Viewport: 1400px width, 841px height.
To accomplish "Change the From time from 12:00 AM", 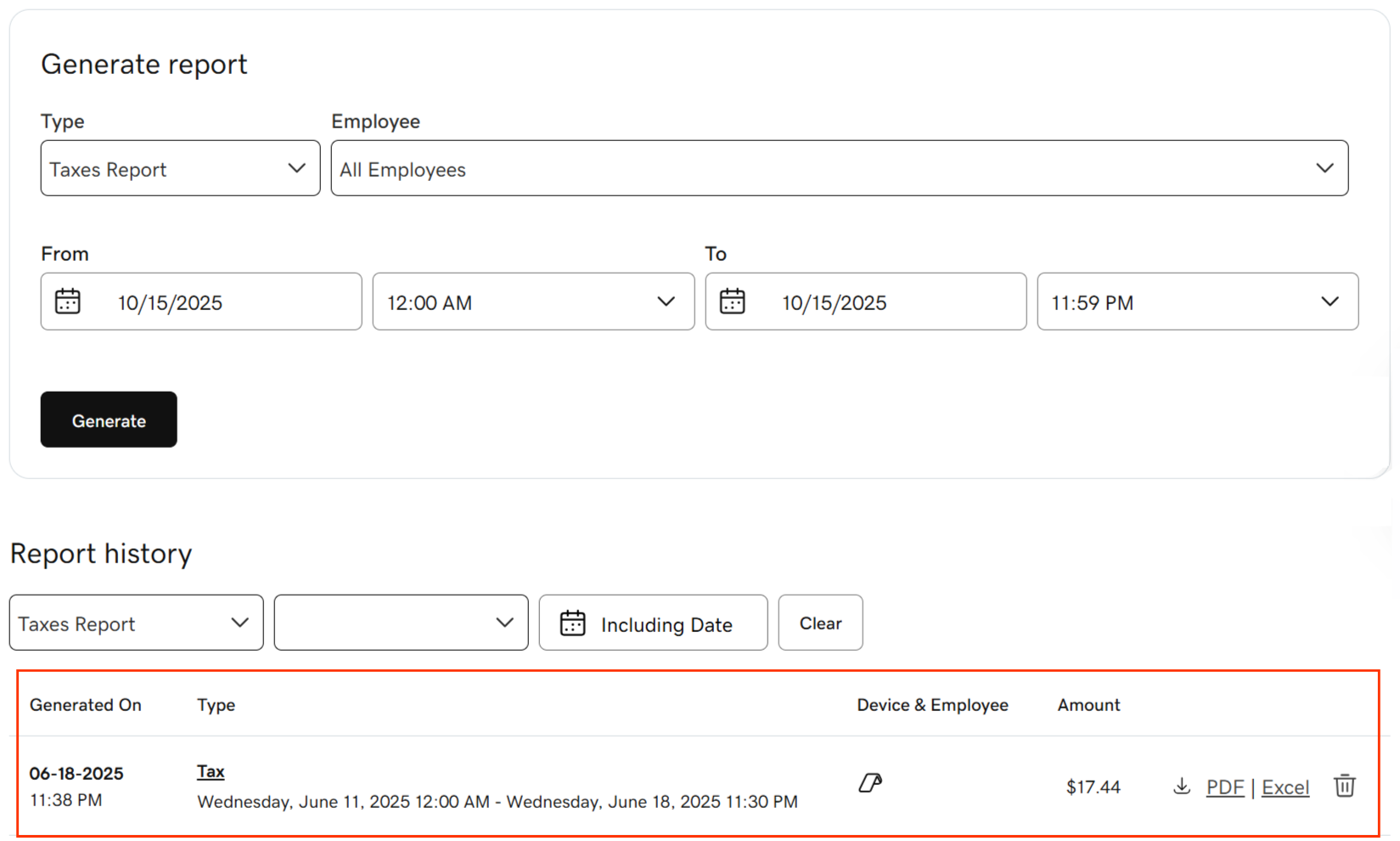I will 533,302.
